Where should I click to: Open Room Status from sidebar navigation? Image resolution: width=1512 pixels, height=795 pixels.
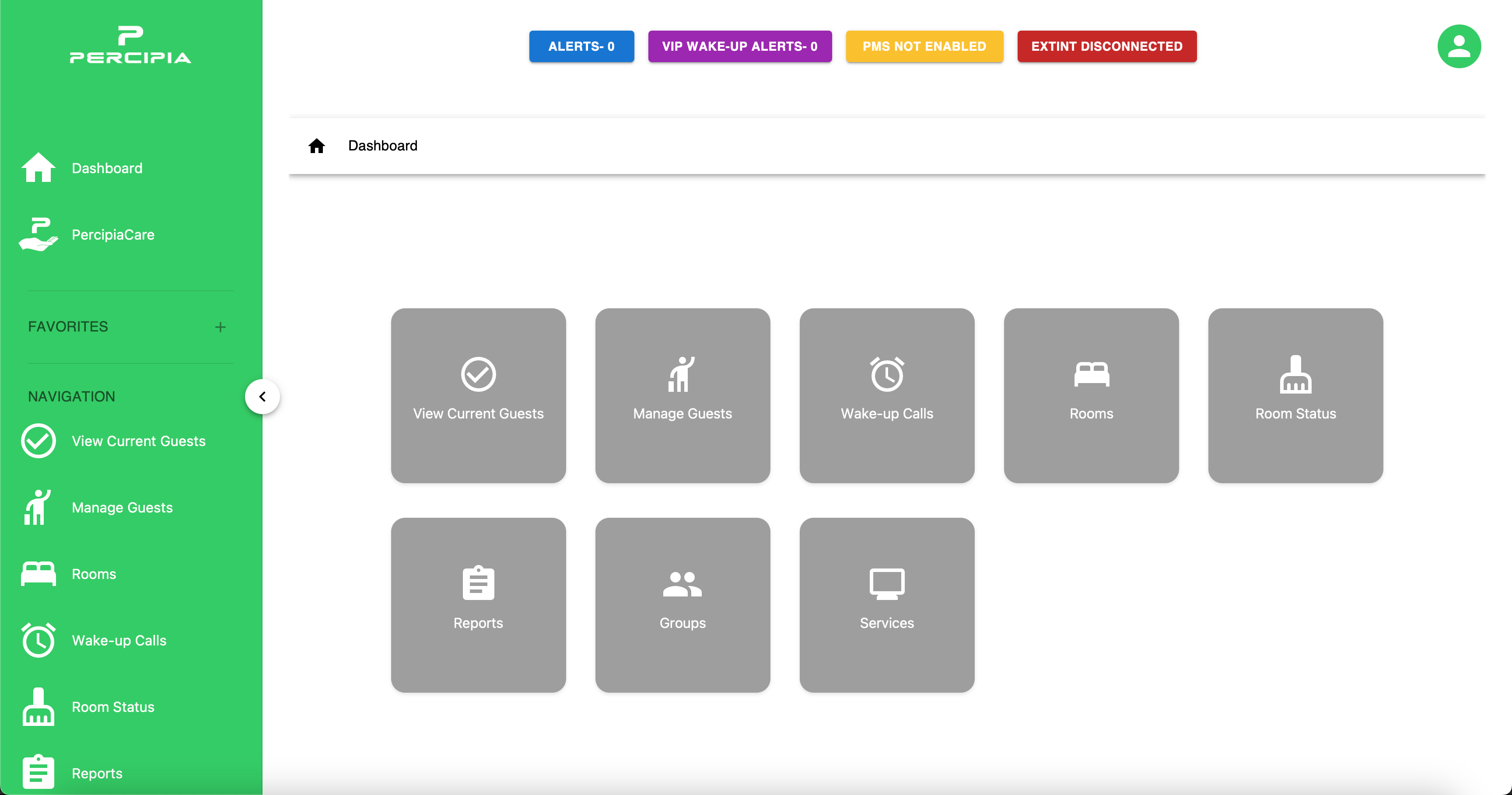(113, 706)
